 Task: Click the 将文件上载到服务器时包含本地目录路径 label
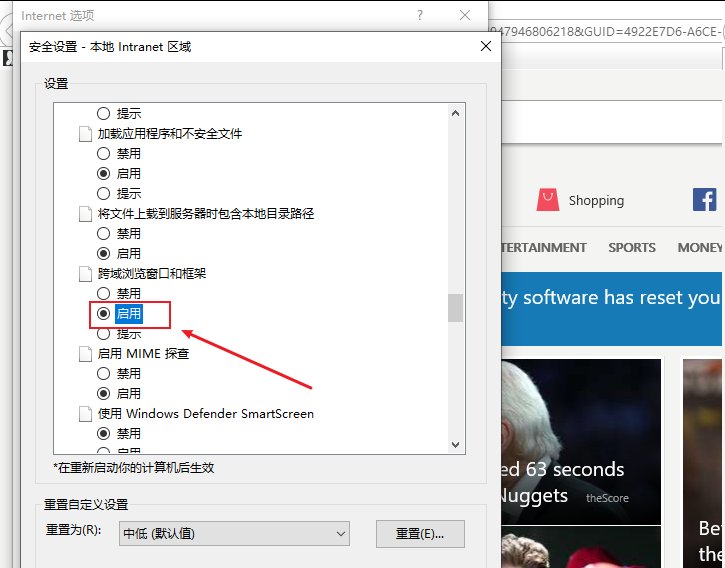click(206, 214)
